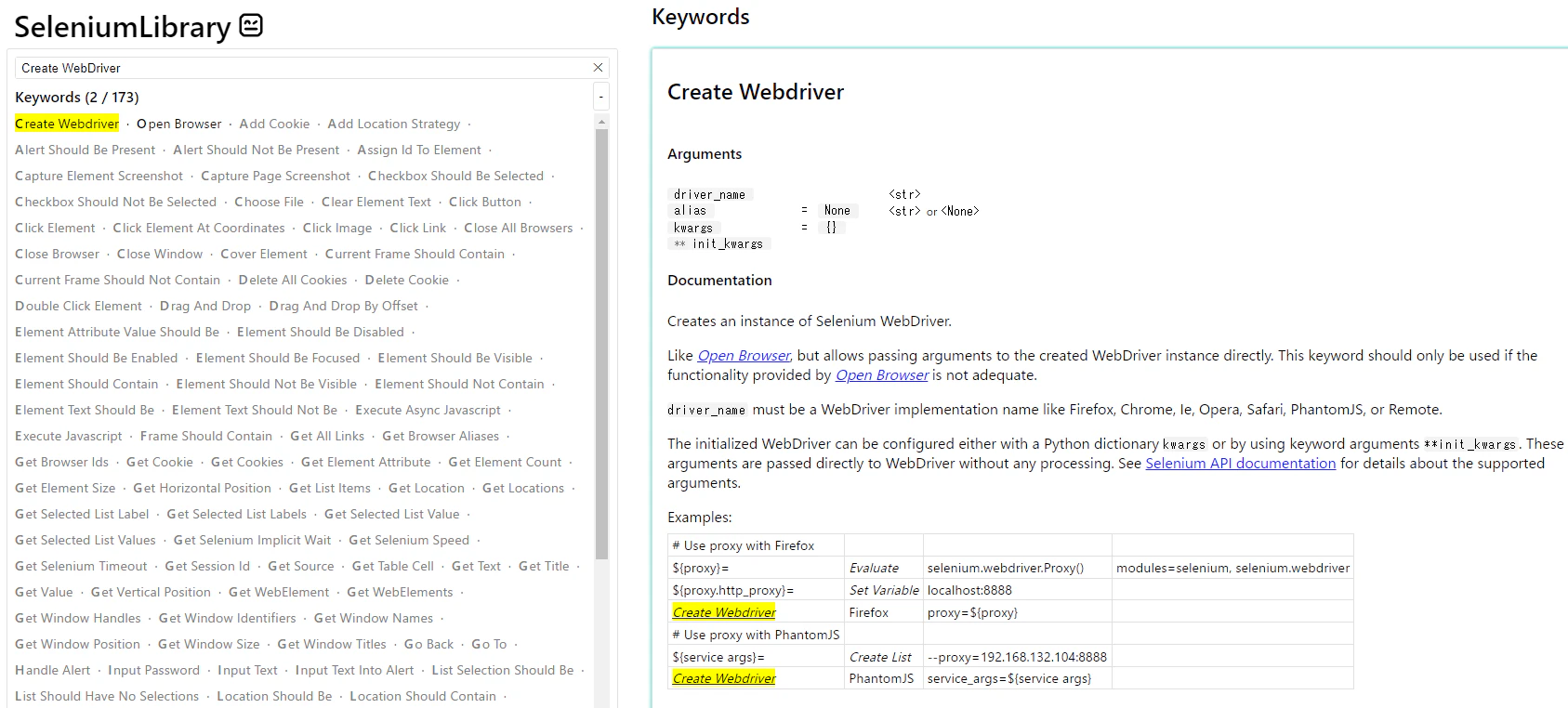The width and height of the screenshot is (1568, 708).
Task: Click Create Webdriver link in Firefox example row
Action: coord(724,612)
